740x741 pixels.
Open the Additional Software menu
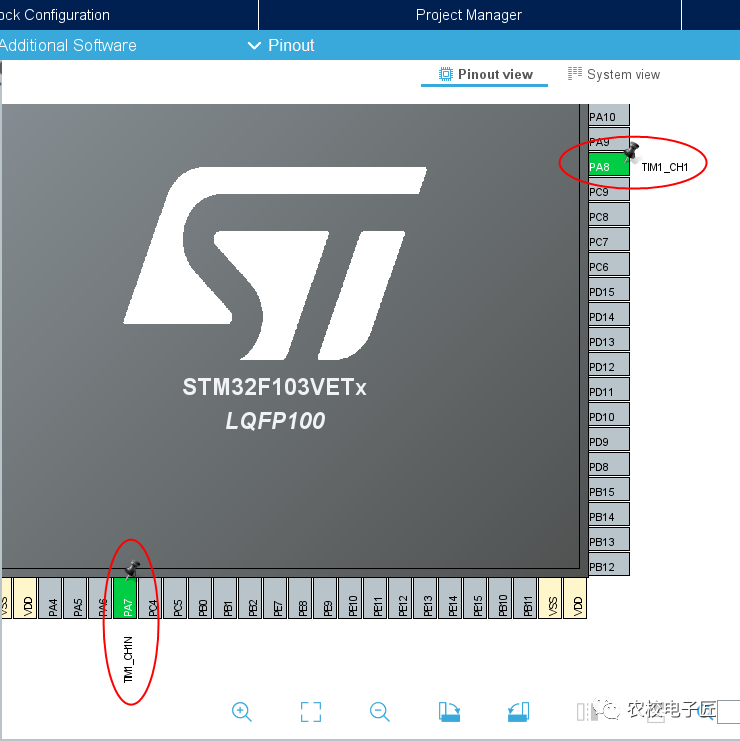(68, 45)
